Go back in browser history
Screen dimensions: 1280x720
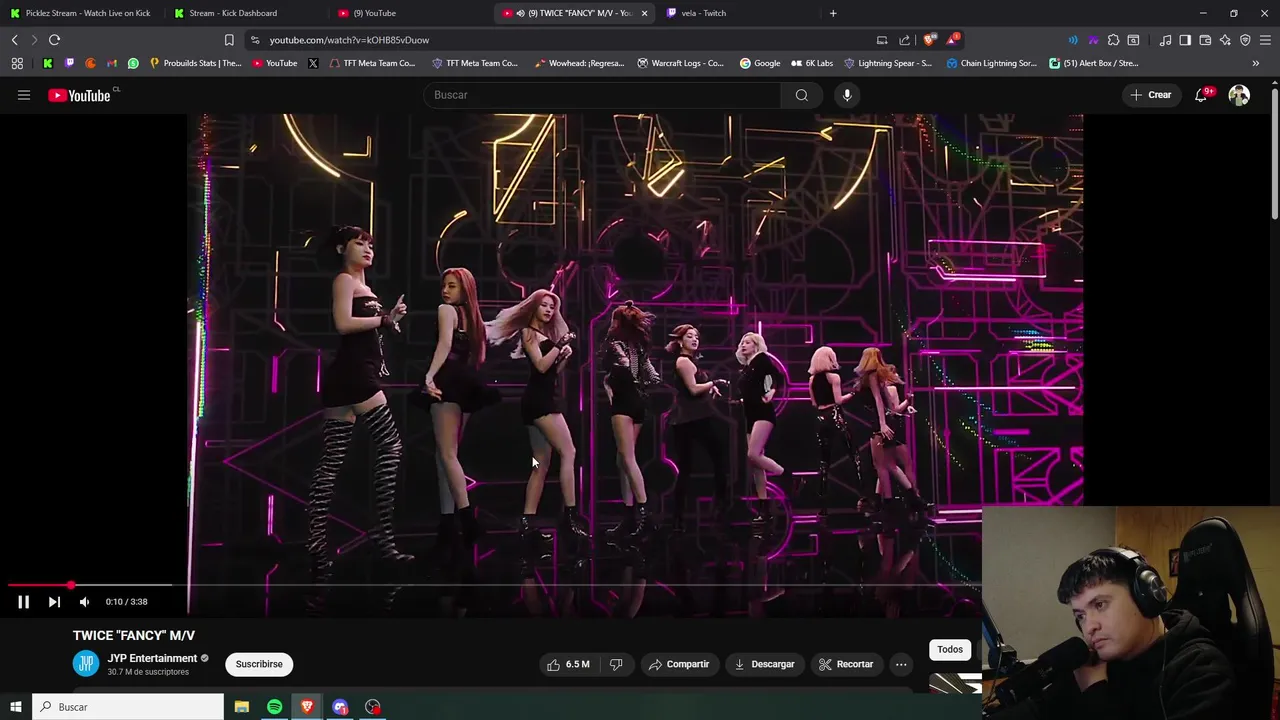tap(15, 40)
